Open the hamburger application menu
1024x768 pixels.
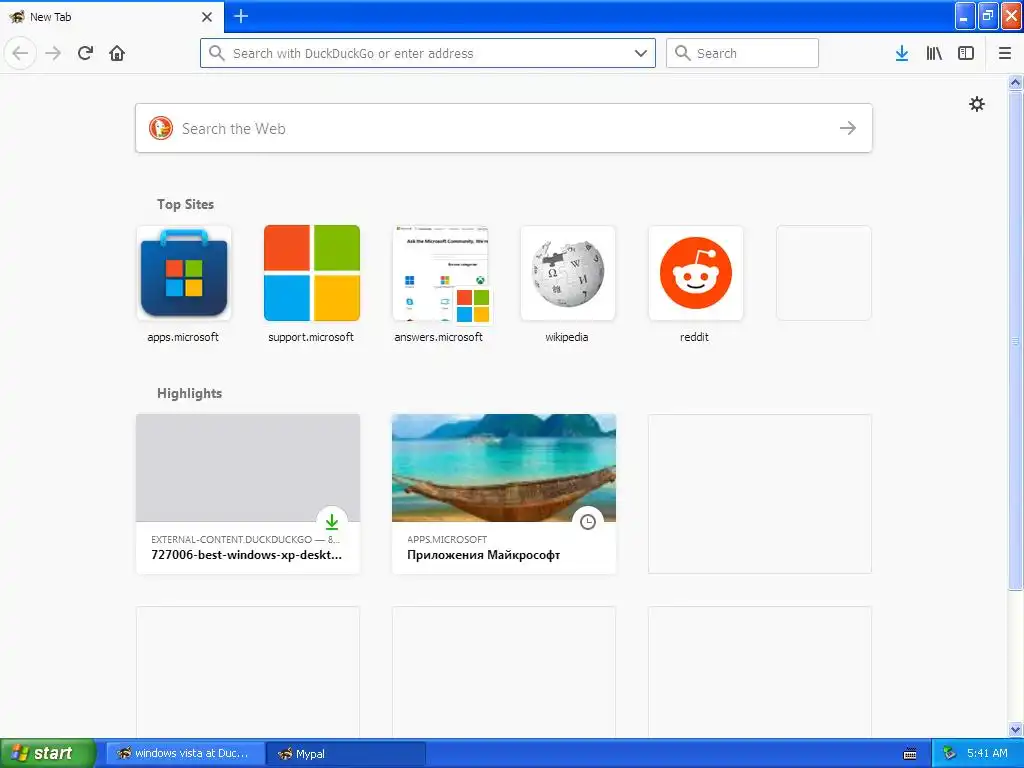click(x=1004, y=53)
